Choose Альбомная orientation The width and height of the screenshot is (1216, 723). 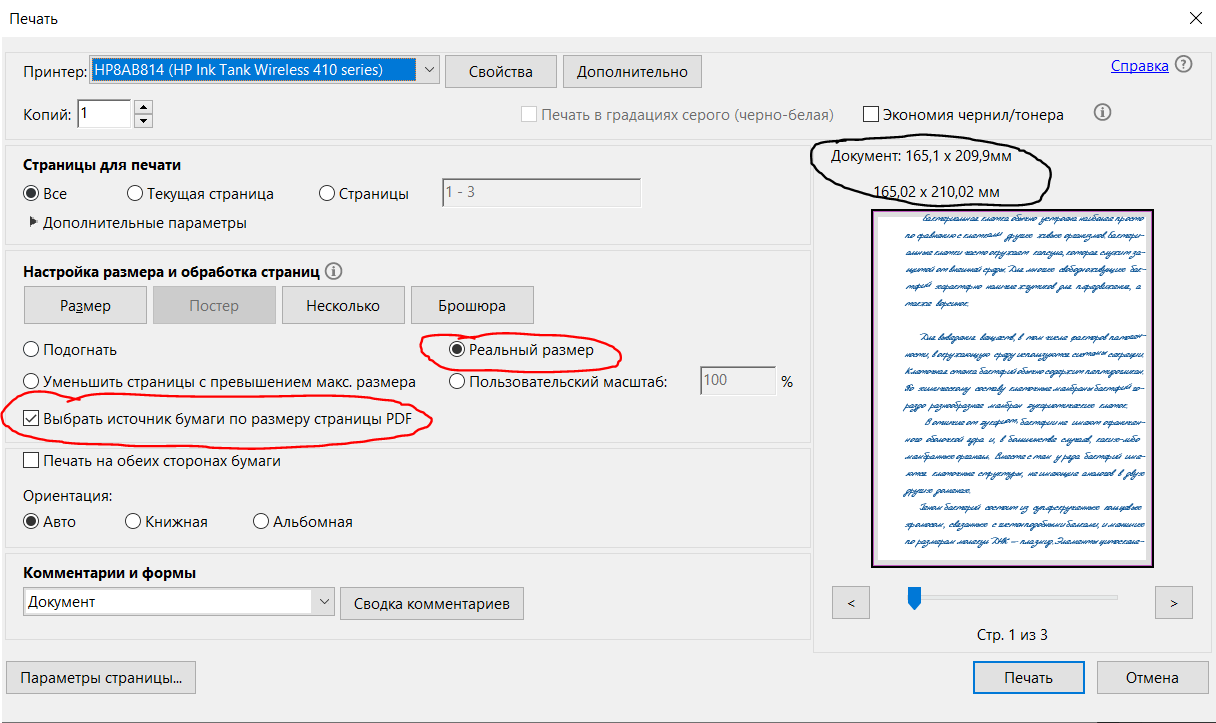[262, 521]
